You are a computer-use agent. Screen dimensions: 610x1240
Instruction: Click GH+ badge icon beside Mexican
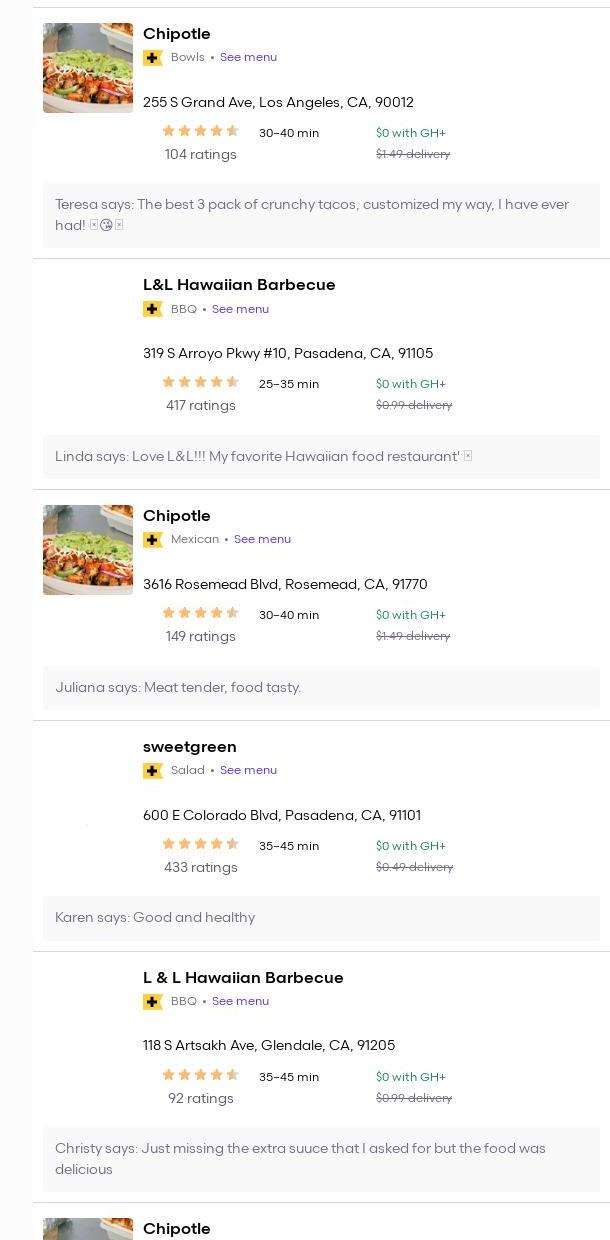click(153, 540)
